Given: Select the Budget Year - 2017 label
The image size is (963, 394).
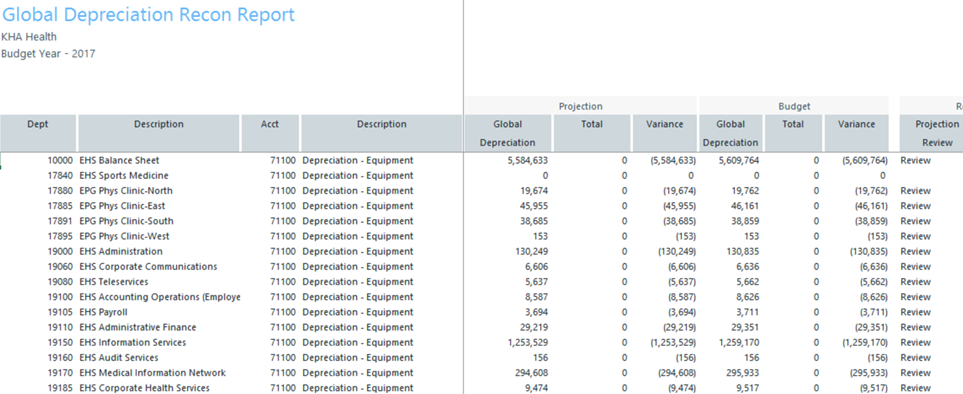Looking at the screenshot, I should (49, 54).
